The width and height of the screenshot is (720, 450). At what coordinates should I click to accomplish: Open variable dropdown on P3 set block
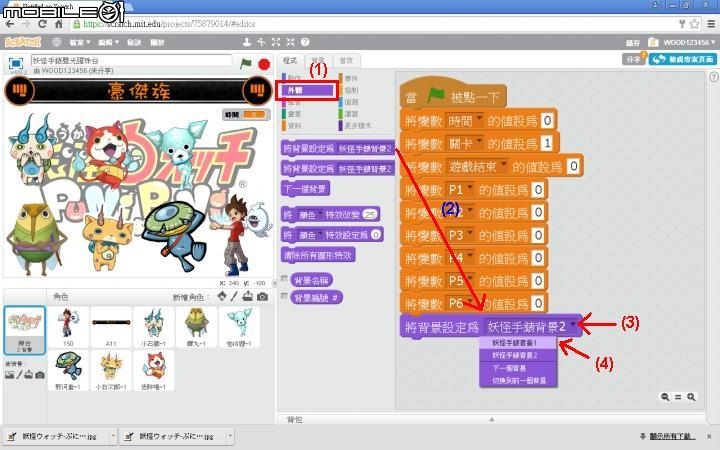coord(469,235)
